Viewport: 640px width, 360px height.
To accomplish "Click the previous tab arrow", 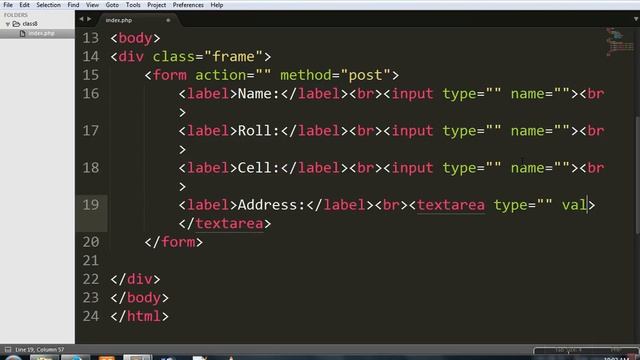I will coord(81,19).
